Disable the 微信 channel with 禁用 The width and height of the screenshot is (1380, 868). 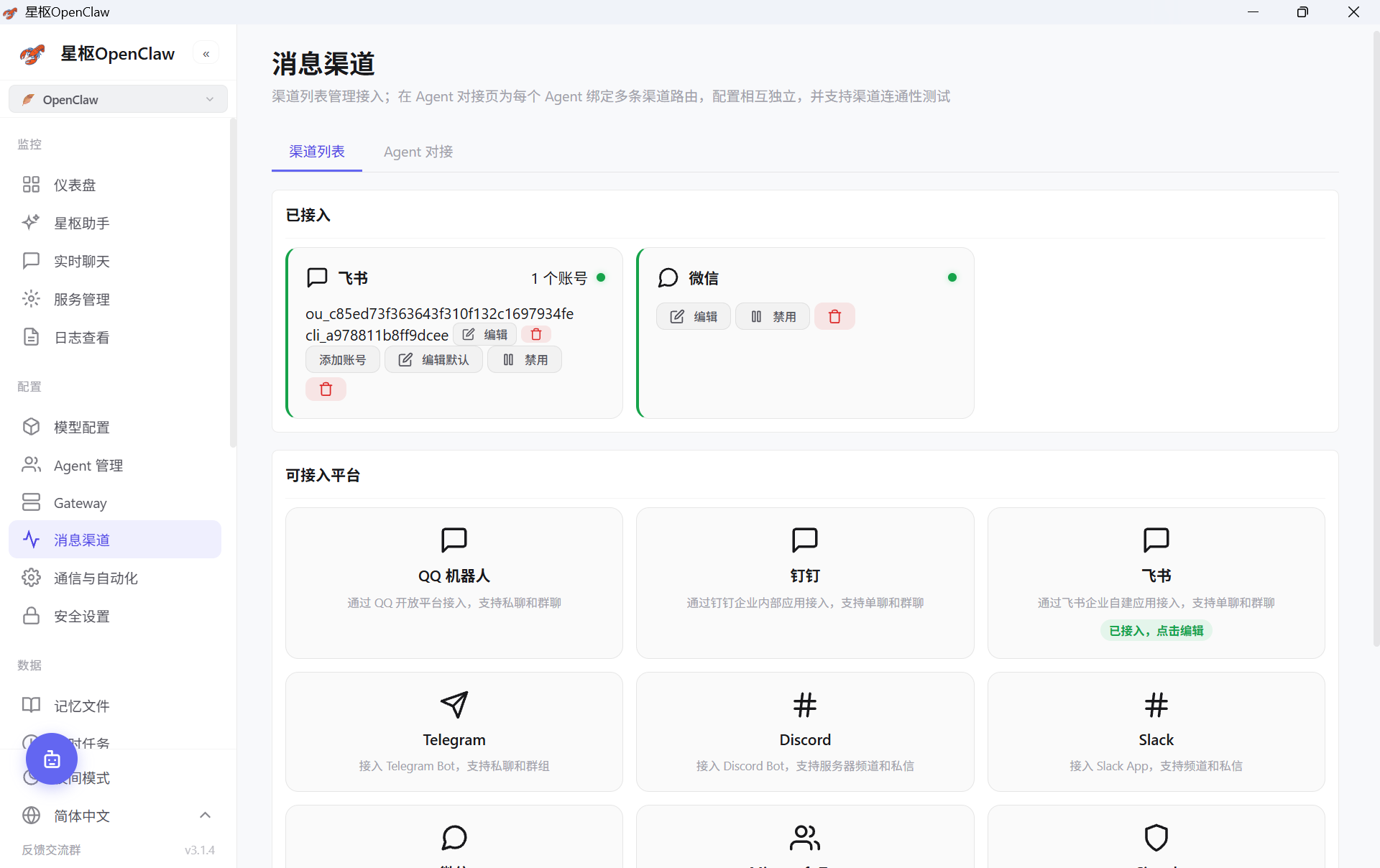coord(773,317)
